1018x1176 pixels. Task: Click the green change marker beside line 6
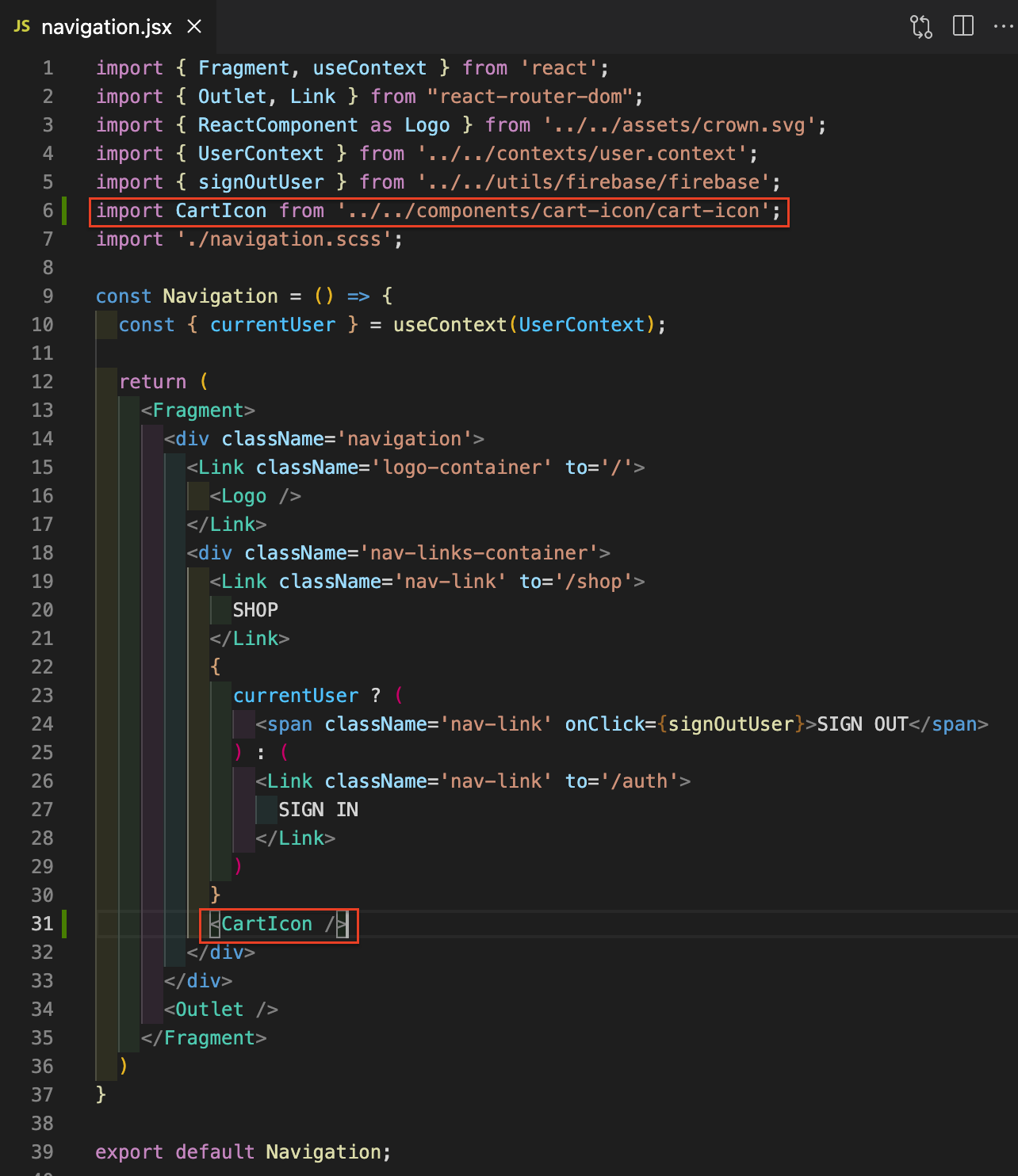click(x=64, y=211)
